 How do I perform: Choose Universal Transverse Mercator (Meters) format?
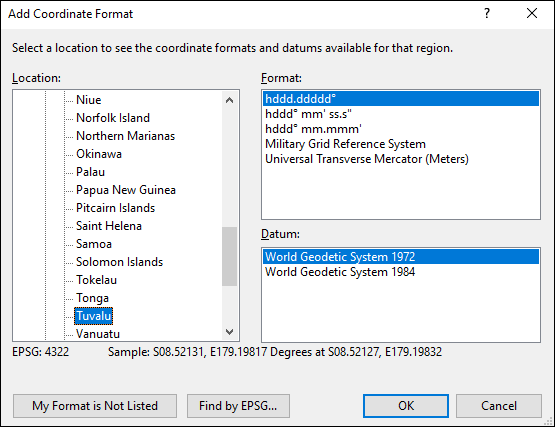tap(401, 159)
